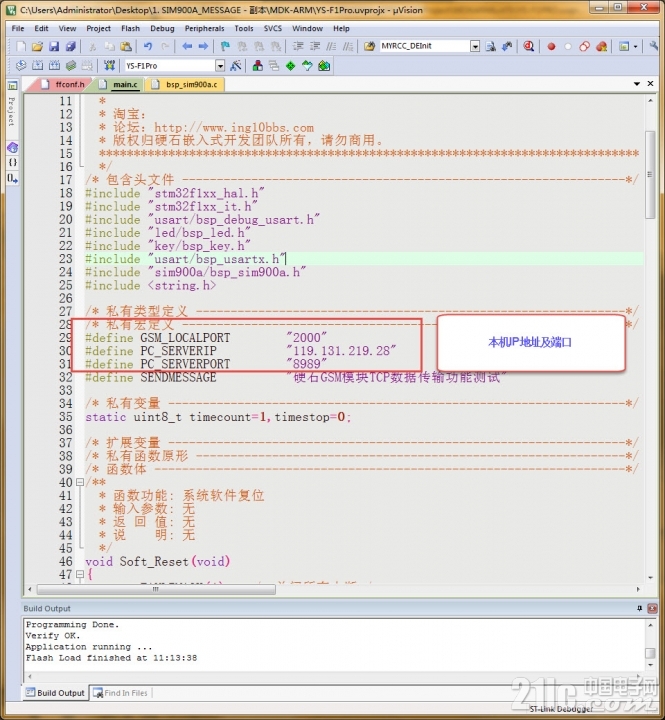Select the main.c editor tab
665x720 pixels.
click(119, 84)
